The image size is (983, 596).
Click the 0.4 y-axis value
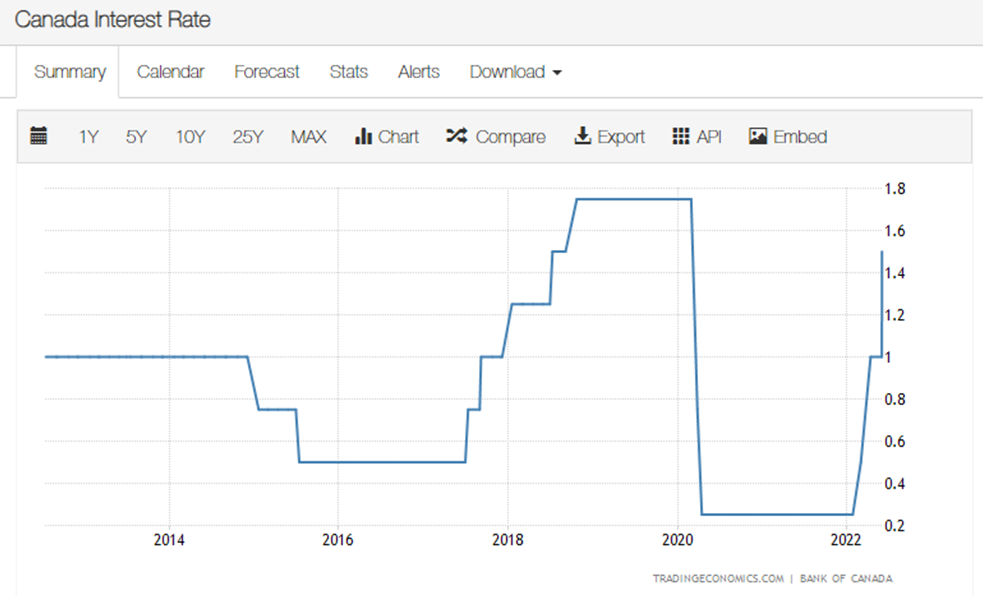[x=895, y=483]
